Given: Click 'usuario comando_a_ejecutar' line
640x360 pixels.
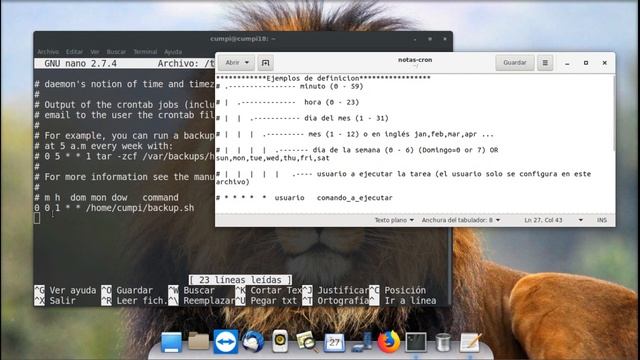Looking at the screenshot, I should tap(304, 198).
